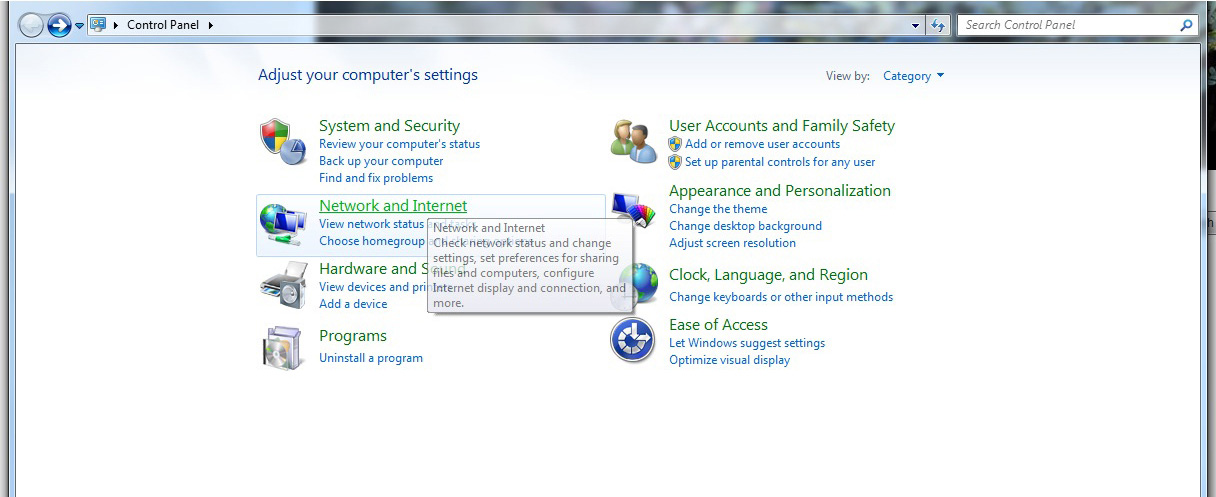Click the Control Panel icon in the address bar
Viewport: 1216px width, 497px height.
pyautogui.click(x=98, y=24)
